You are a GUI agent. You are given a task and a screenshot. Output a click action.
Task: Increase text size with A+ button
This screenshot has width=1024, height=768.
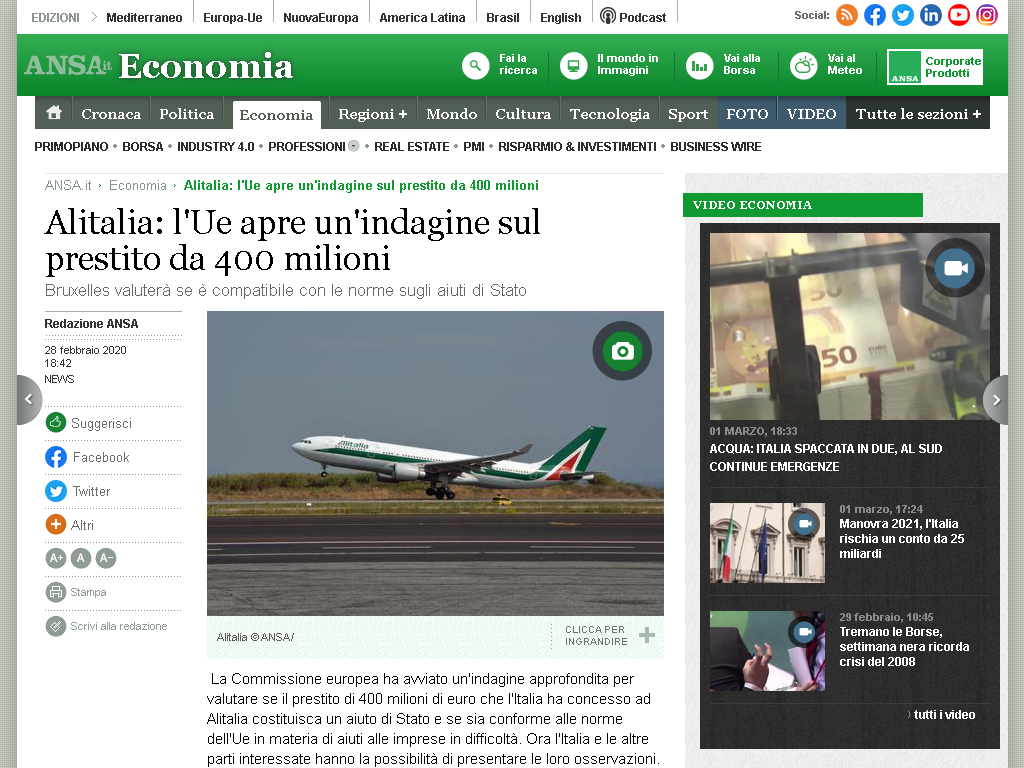(56, 558)
